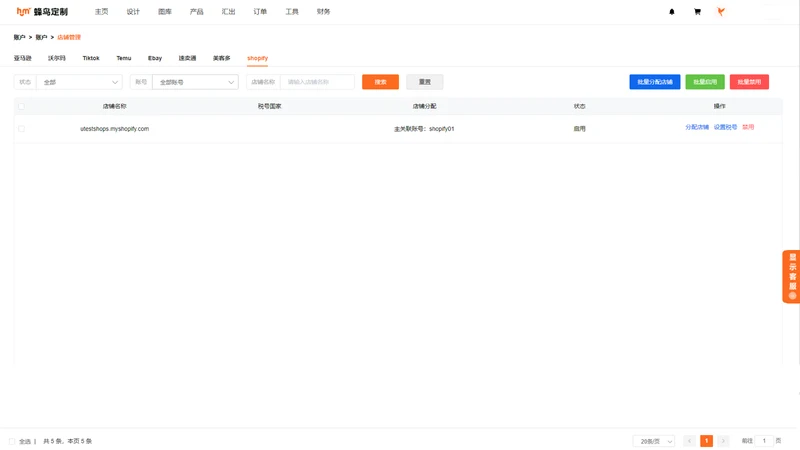
Task: Click the orange 搜索 search button
Action: click(x=380, y=82)
